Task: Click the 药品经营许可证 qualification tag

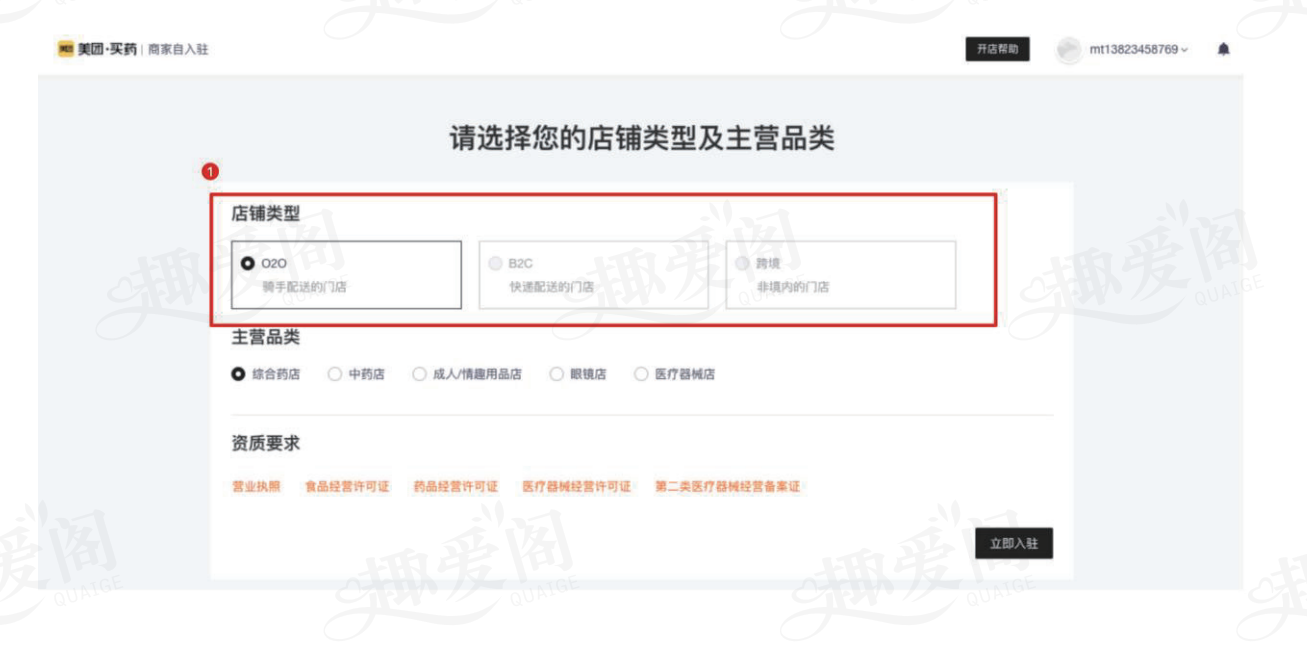Action: pyautogui.click(x=455, y=487)
